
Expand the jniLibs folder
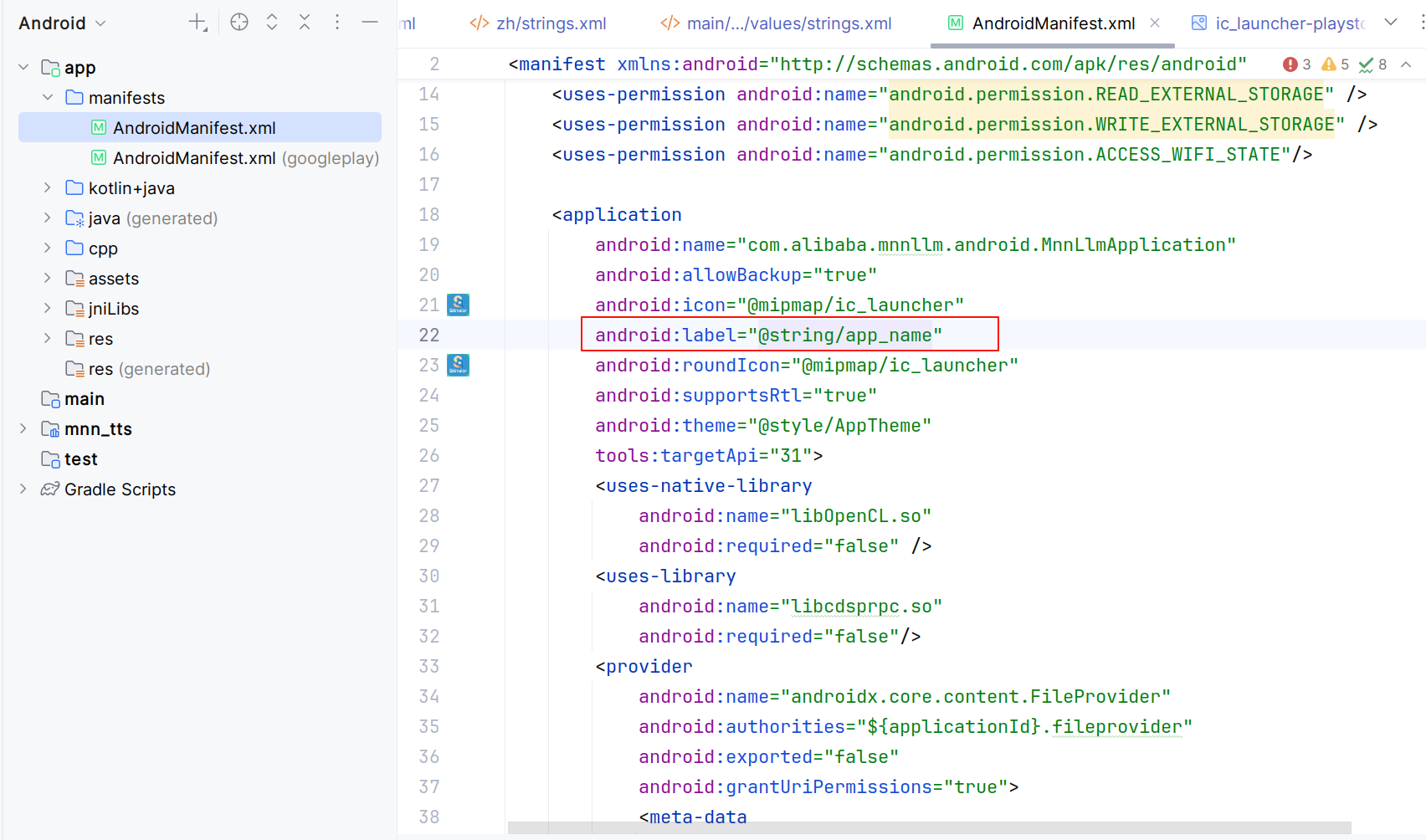(x=48, y=308)
